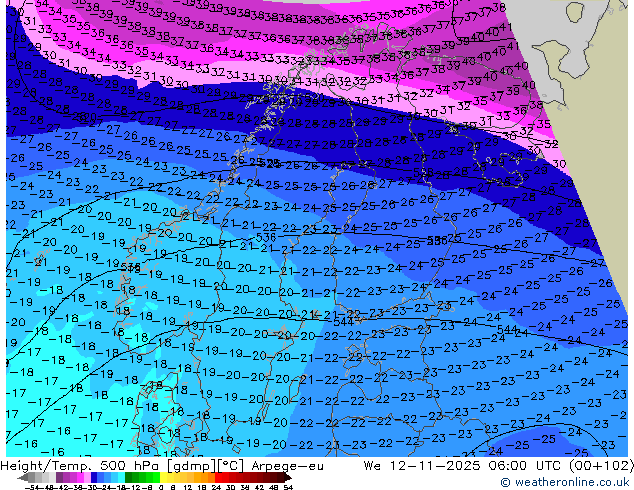Click the weatheronline.co.uk copyright link
This screenshot has width=634, height=490.
coord(565,483)
